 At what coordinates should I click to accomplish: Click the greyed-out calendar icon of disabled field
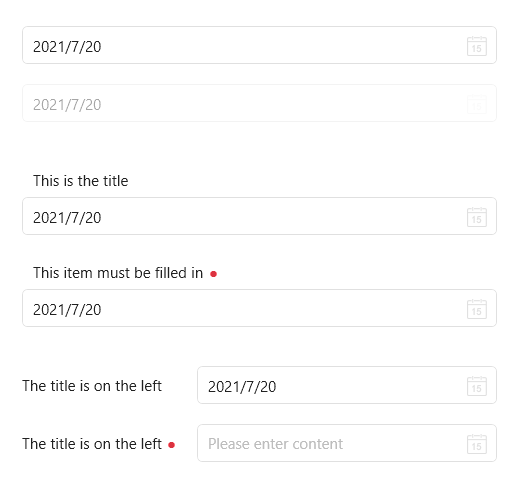(476, 104)
